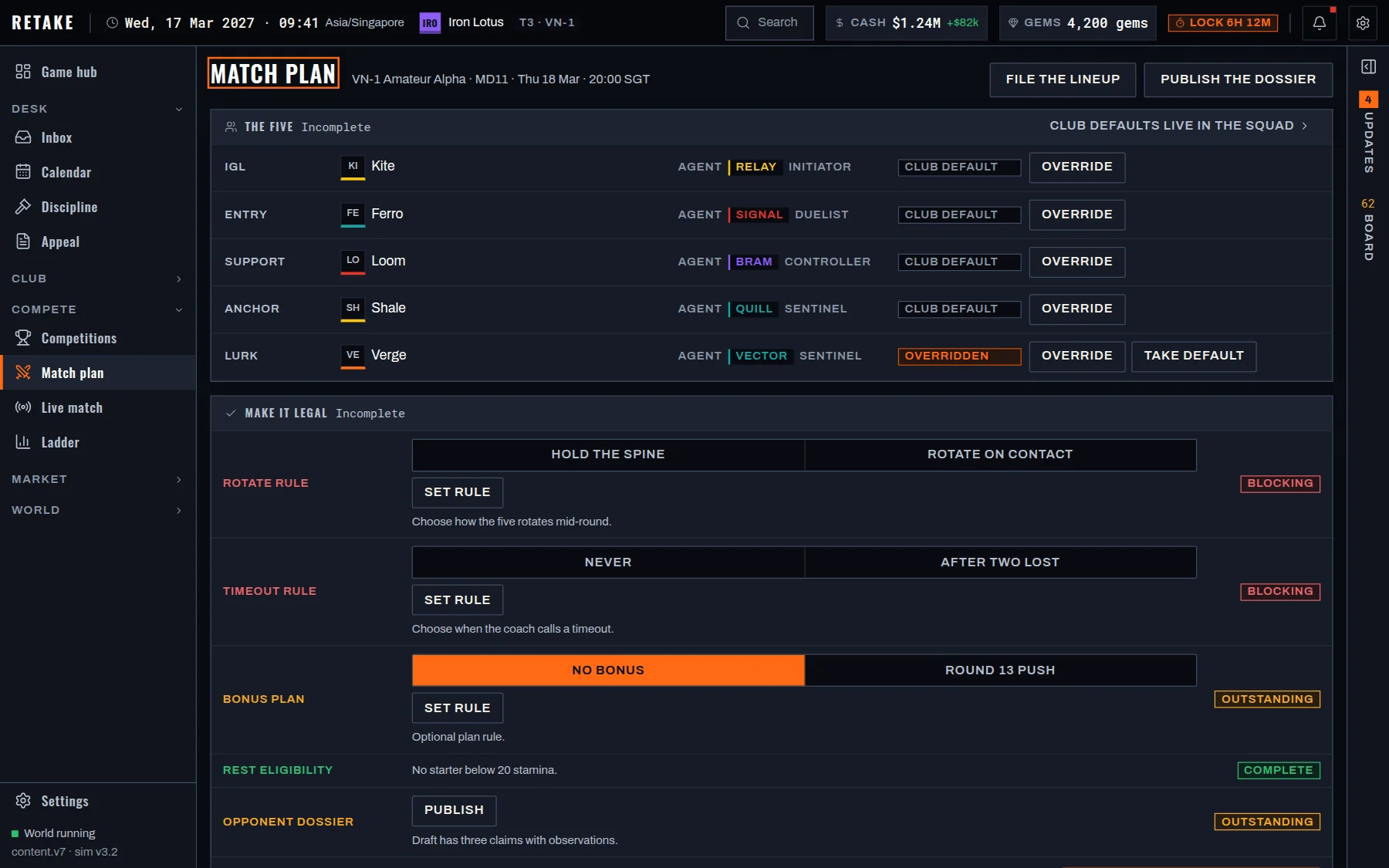
Task: Click the Match plan crossed swords icon
Action: click(x=23, y=373)
